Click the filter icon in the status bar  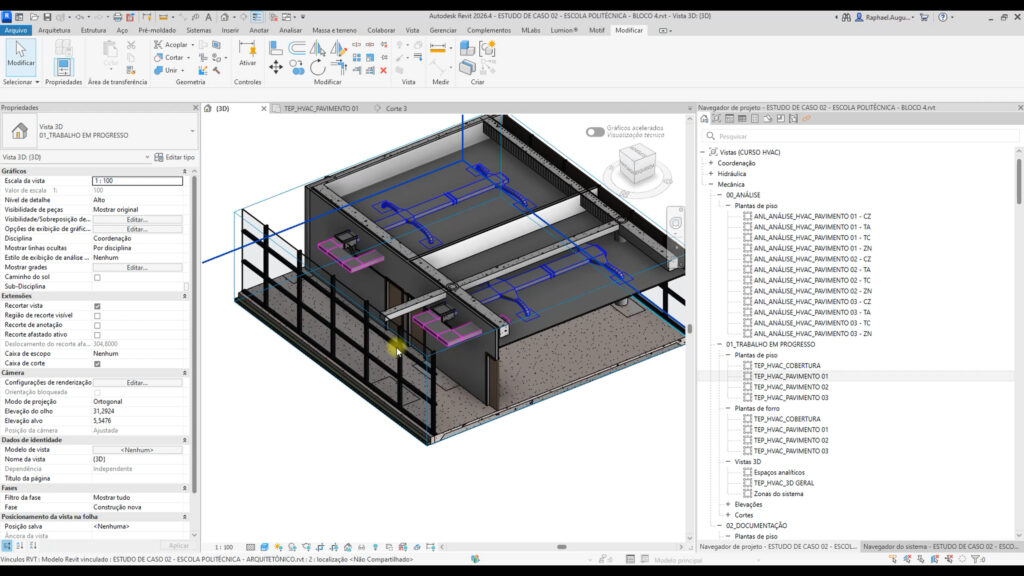click(x=976, y=559)
